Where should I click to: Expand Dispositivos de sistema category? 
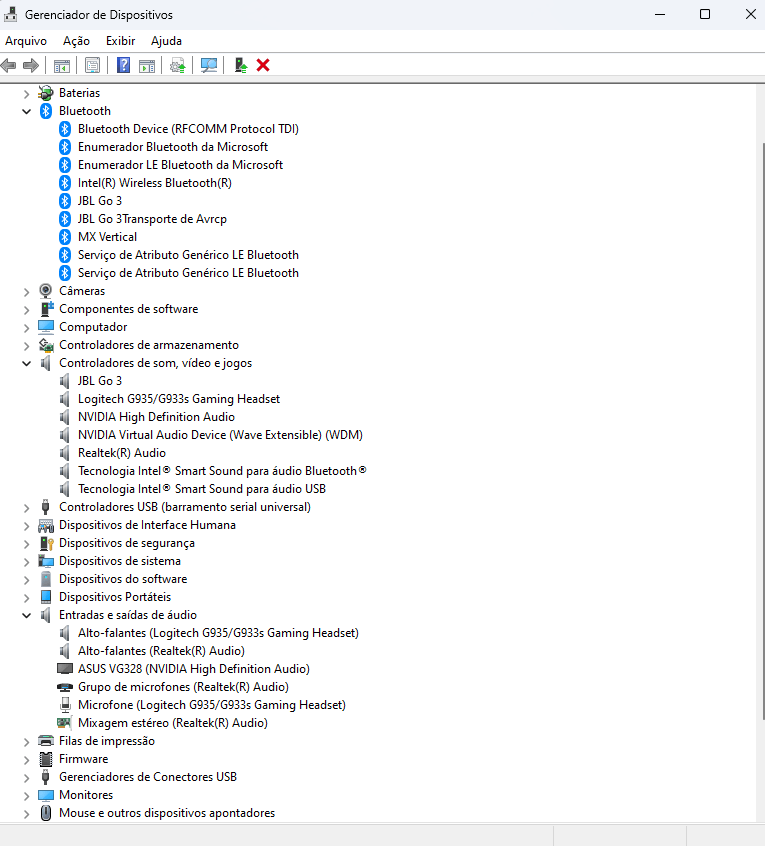pyautogui.click(x=26, y=561)
